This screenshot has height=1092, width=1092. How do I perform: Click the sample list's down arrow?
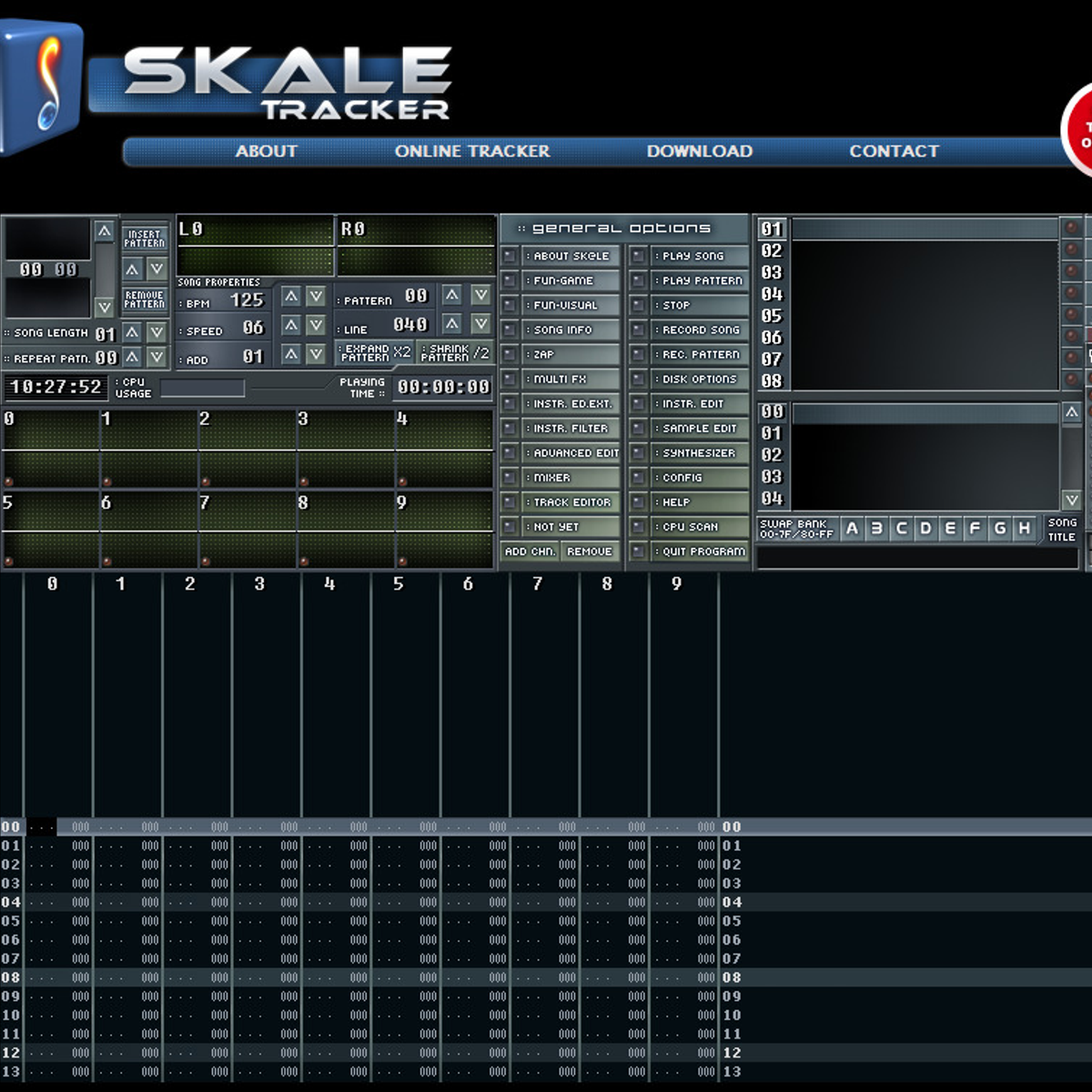click(1072, 500)
